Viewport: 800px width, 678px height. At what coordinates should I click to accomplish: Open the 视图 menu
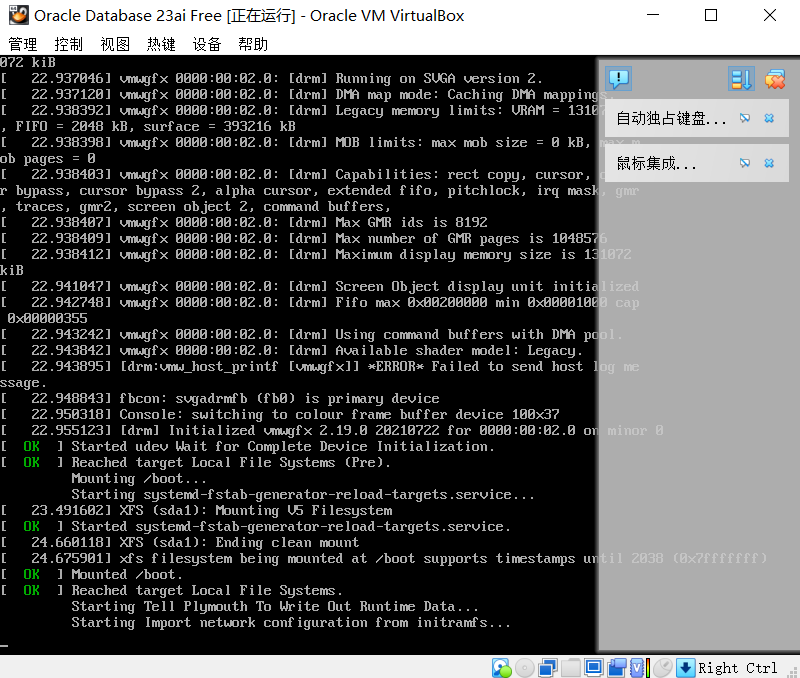(115, 44)
